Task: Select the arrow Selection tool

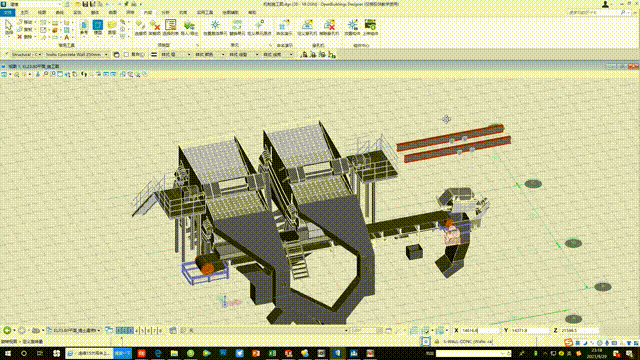Action: coord(9,28)
